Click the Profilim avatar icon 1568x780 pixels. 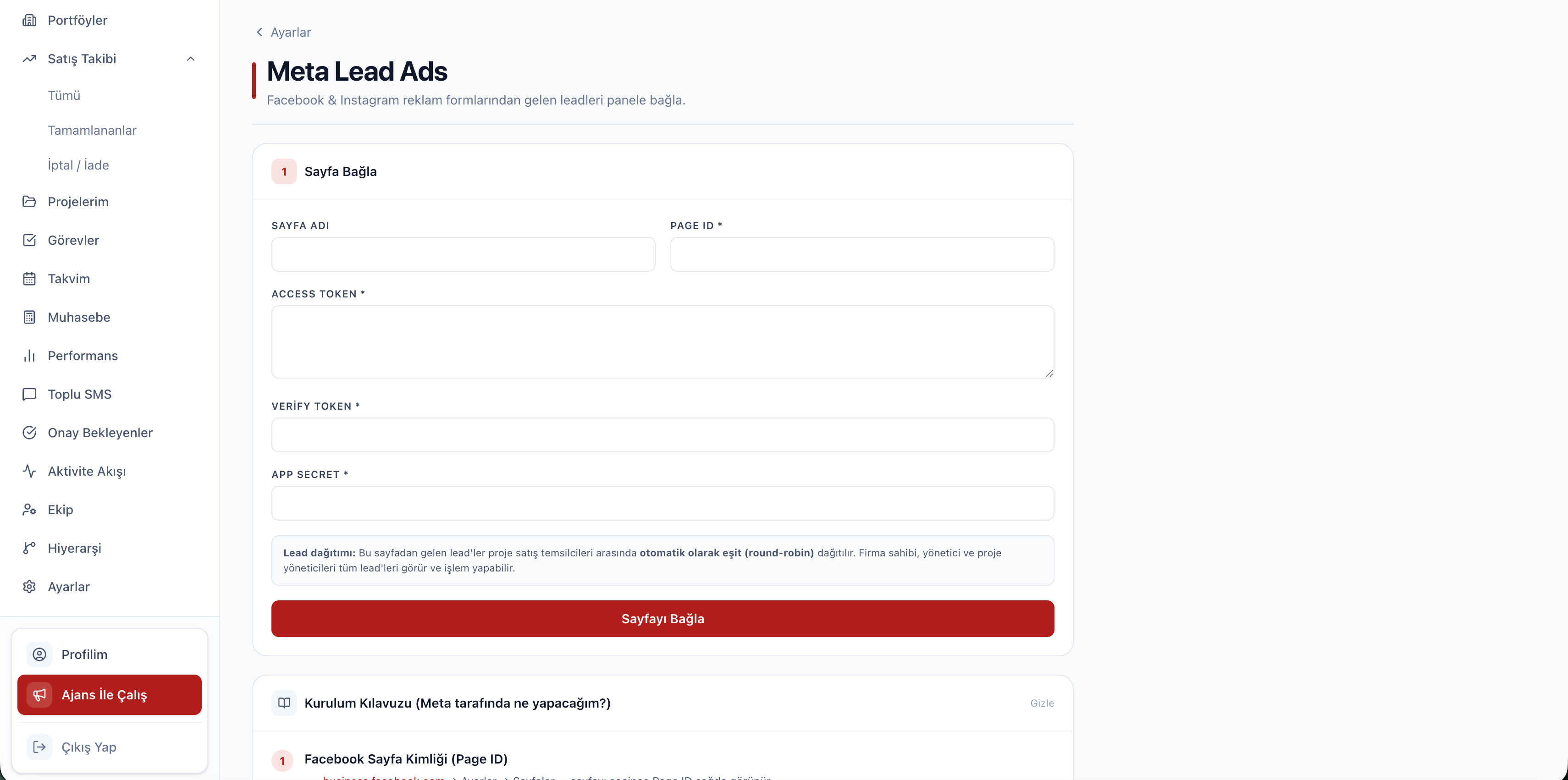39,654
